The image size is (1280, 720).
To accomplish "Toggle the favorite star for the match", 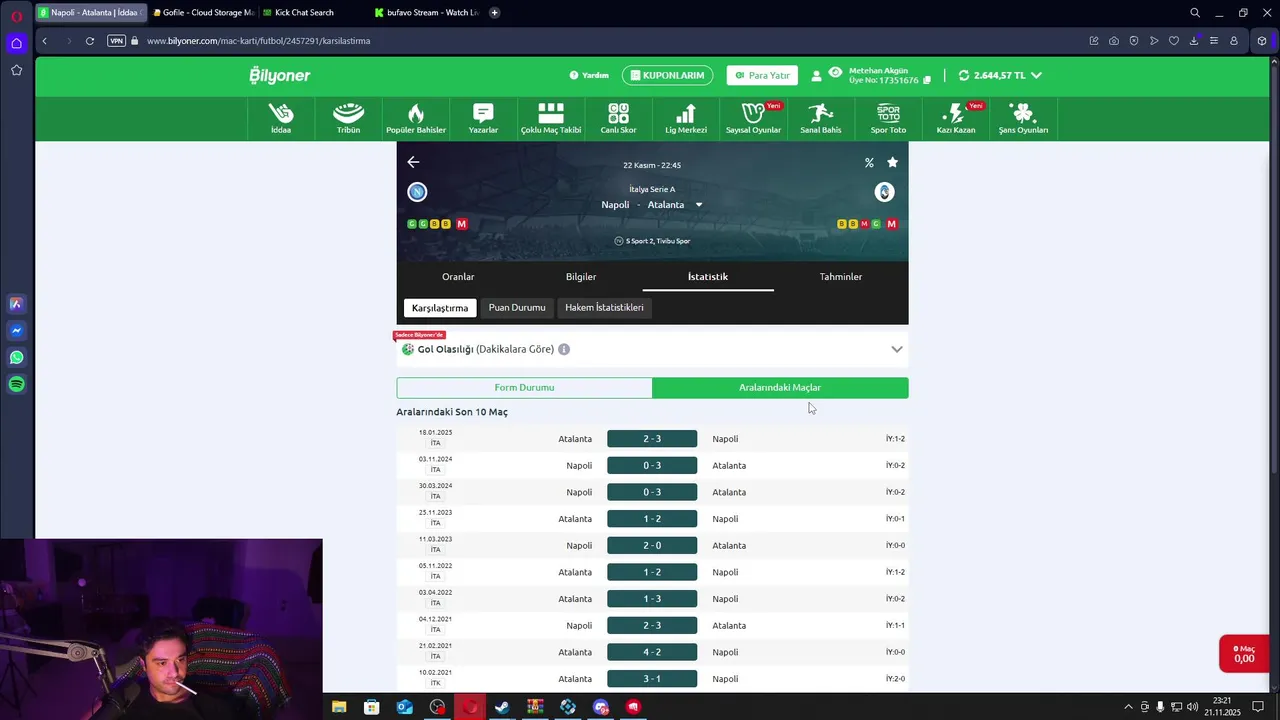I will pos(892,162).
